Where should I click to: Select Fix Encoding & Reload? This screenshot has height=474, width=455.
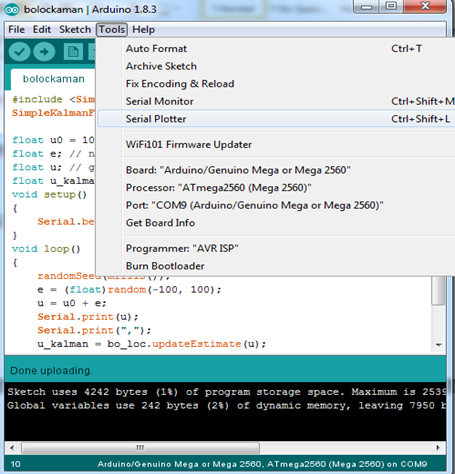coord(276,84)
